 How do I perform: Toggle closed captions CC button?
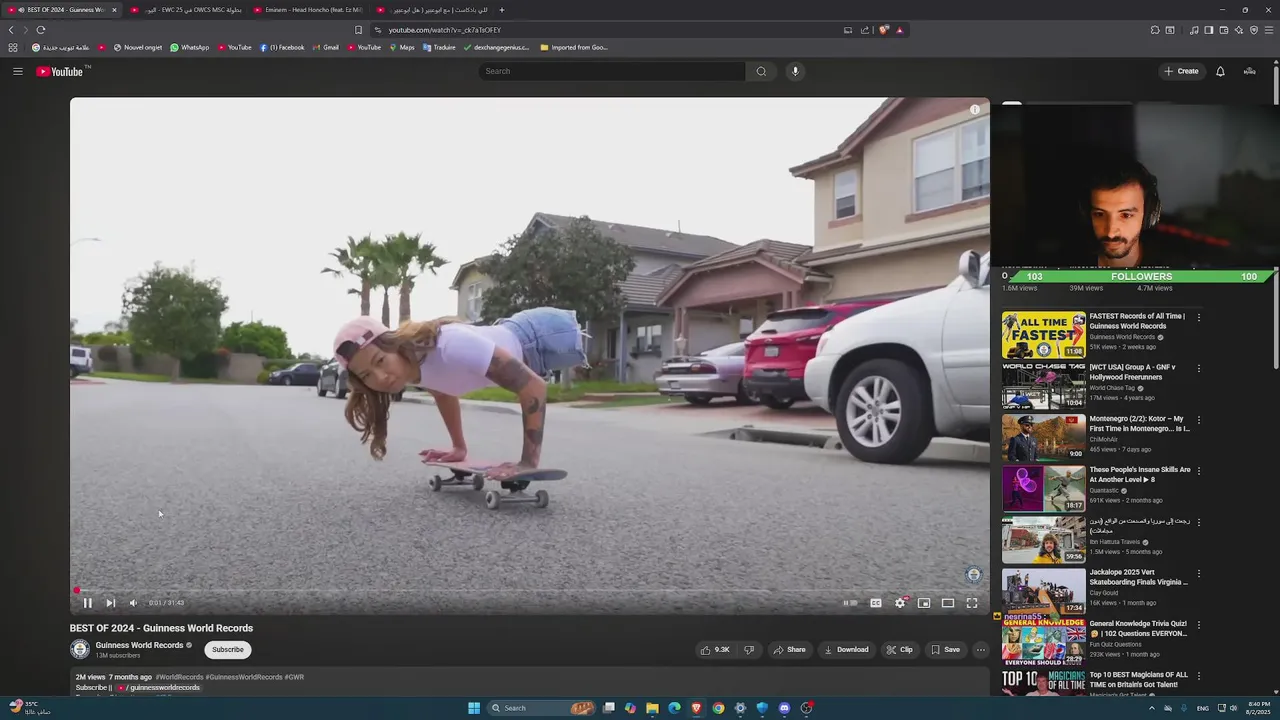[x=876, y=603]
